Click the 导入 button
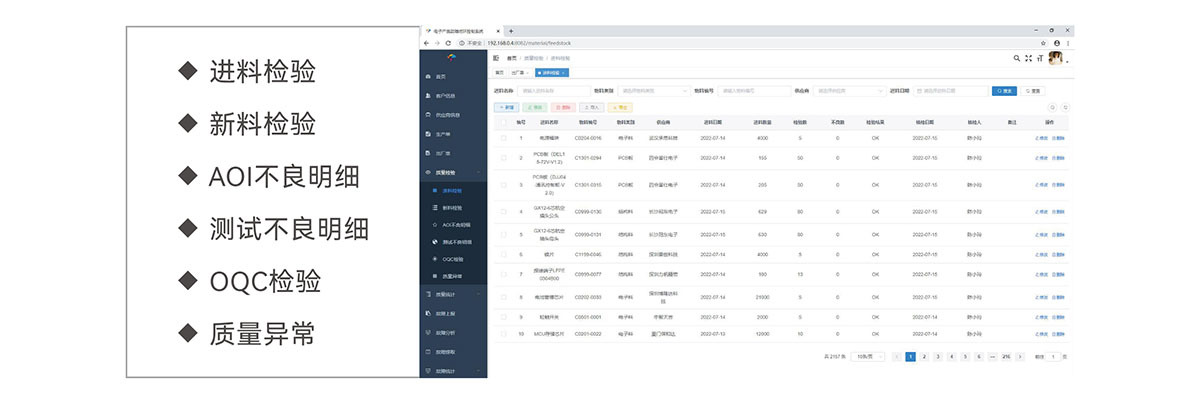The width and height of the screenshot is (1200, 413). point(591,107)
